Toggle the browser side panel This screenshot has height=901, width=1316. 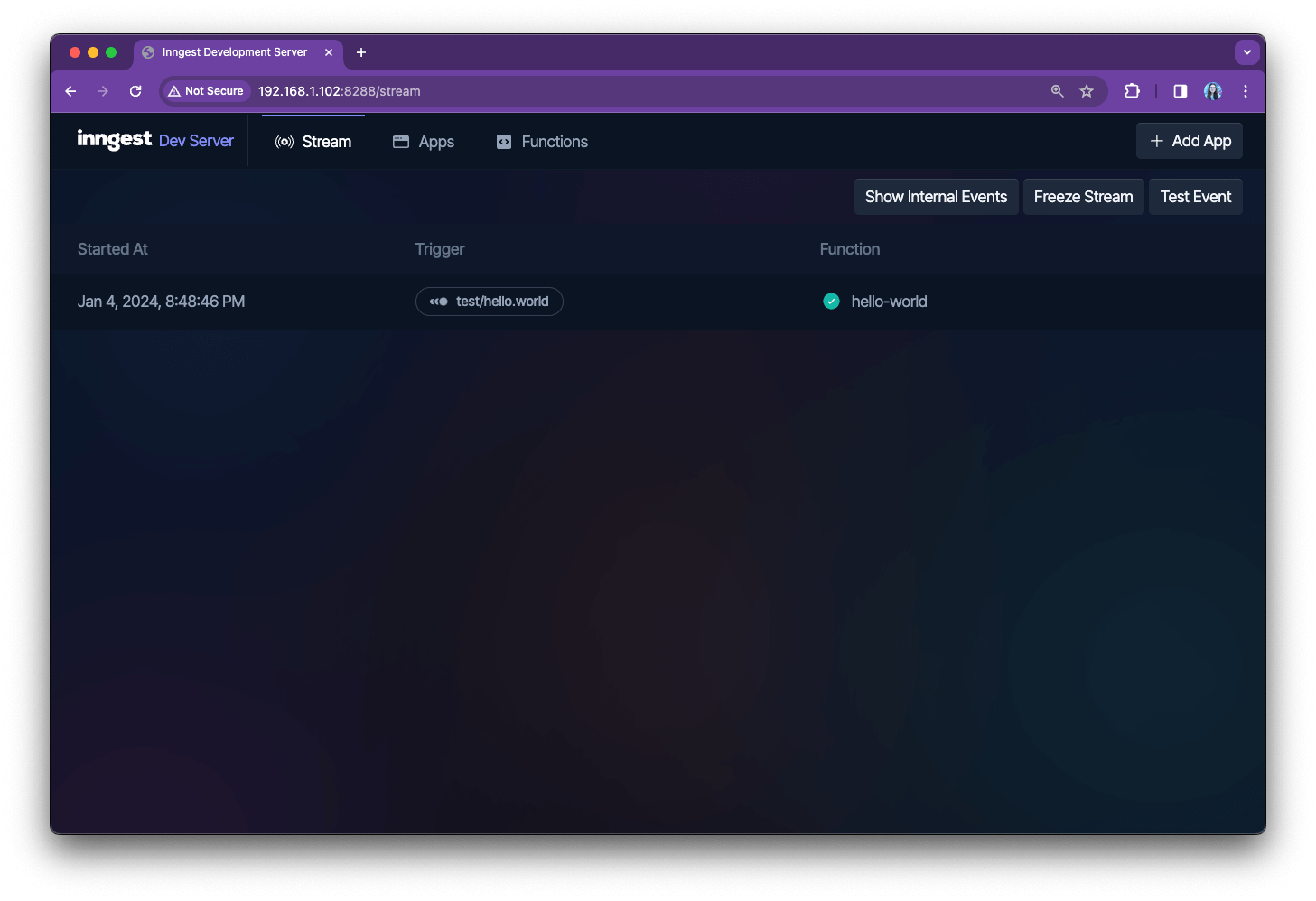coord(1179,91)
